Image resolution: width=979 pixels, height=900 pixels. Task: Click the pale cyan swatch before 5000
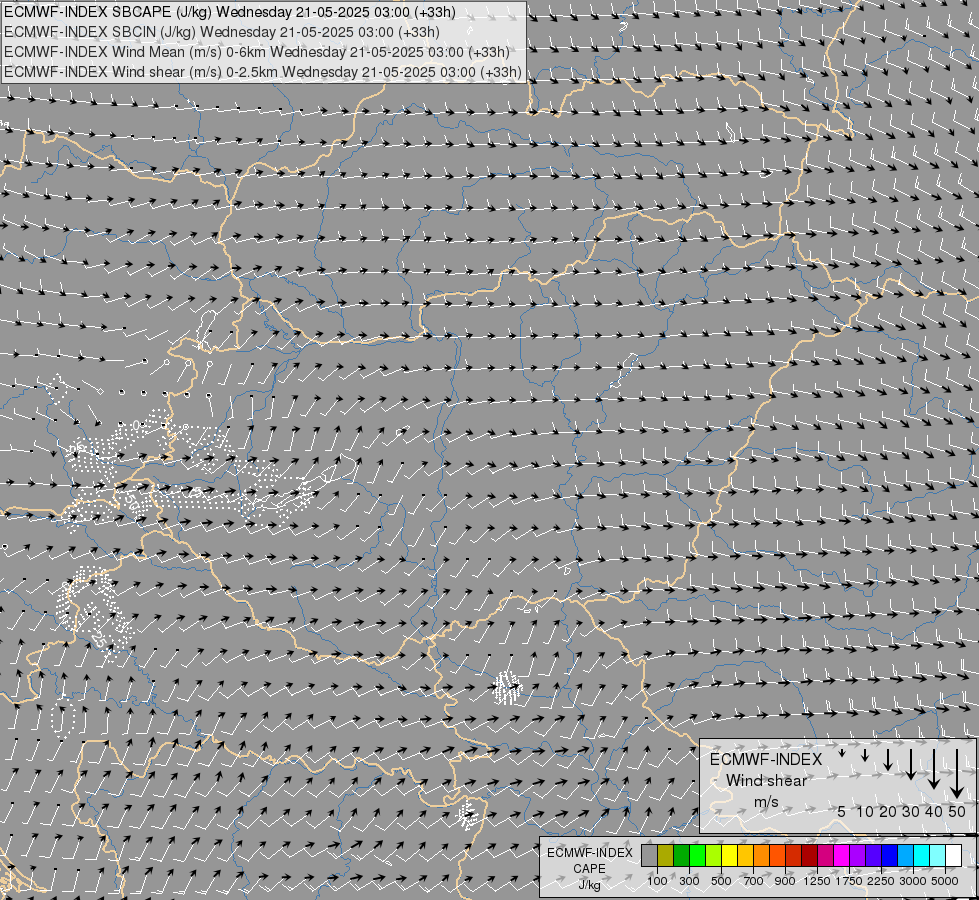click(x=938, y=855)
